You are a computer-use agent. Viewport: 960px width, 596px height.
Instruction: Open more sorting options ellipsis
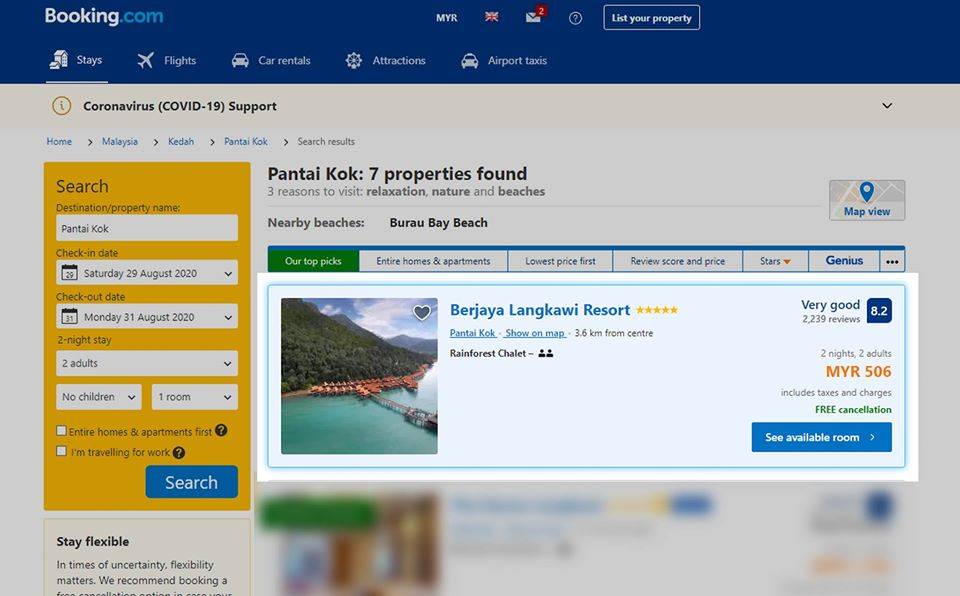pos(893,262)
